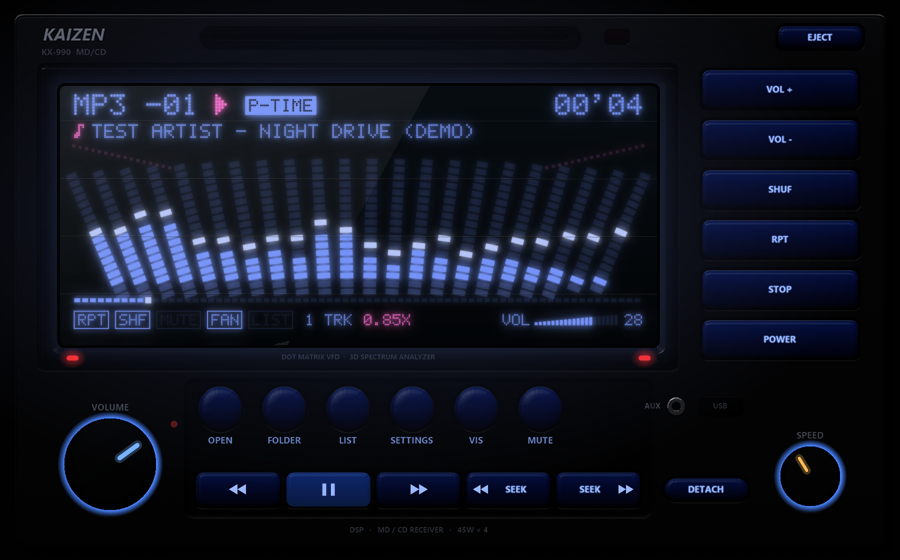Click the round FOLDER button
Screen dimensions: 900x560
click(284, 408)
